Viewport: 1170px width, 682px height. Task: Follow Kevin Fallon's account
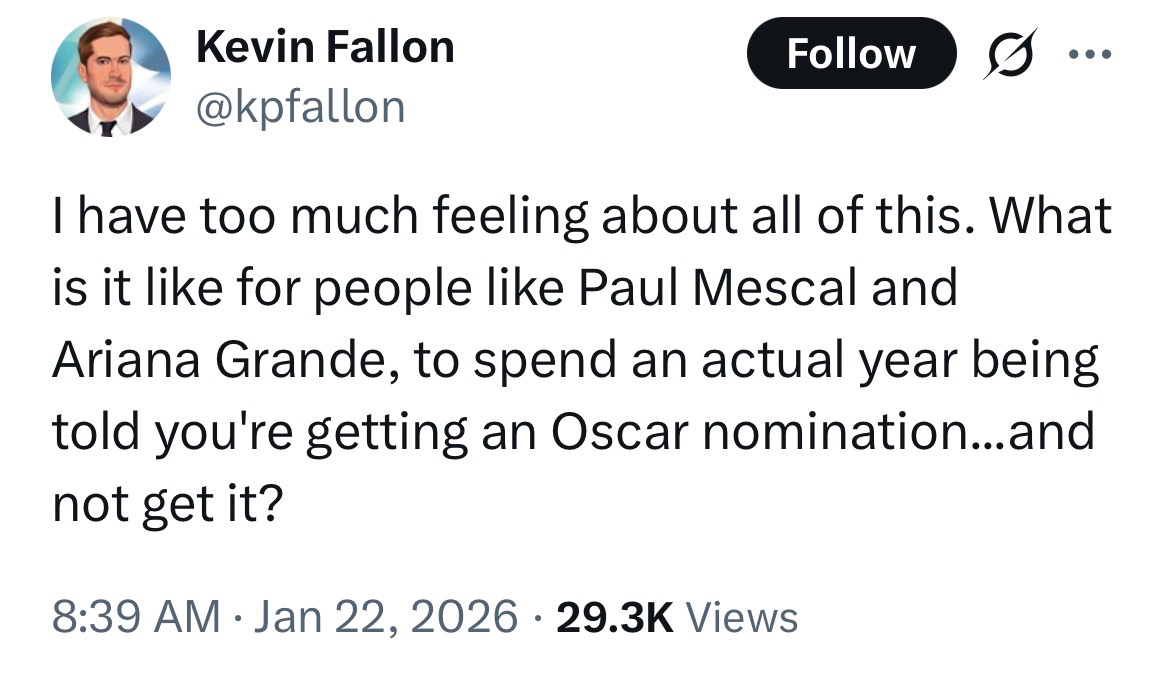(850, 53)
